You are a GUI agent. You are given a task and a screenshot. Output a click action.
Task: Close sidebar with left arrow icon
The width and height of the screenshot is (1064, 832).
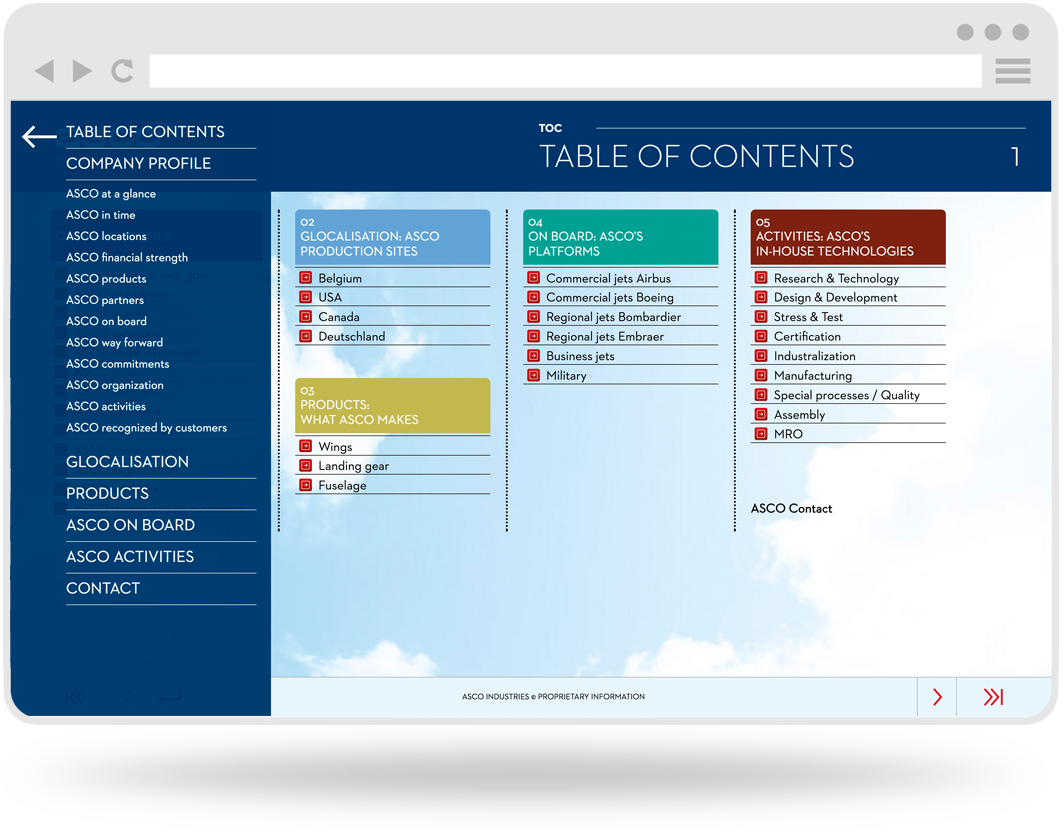coord(39,136)
